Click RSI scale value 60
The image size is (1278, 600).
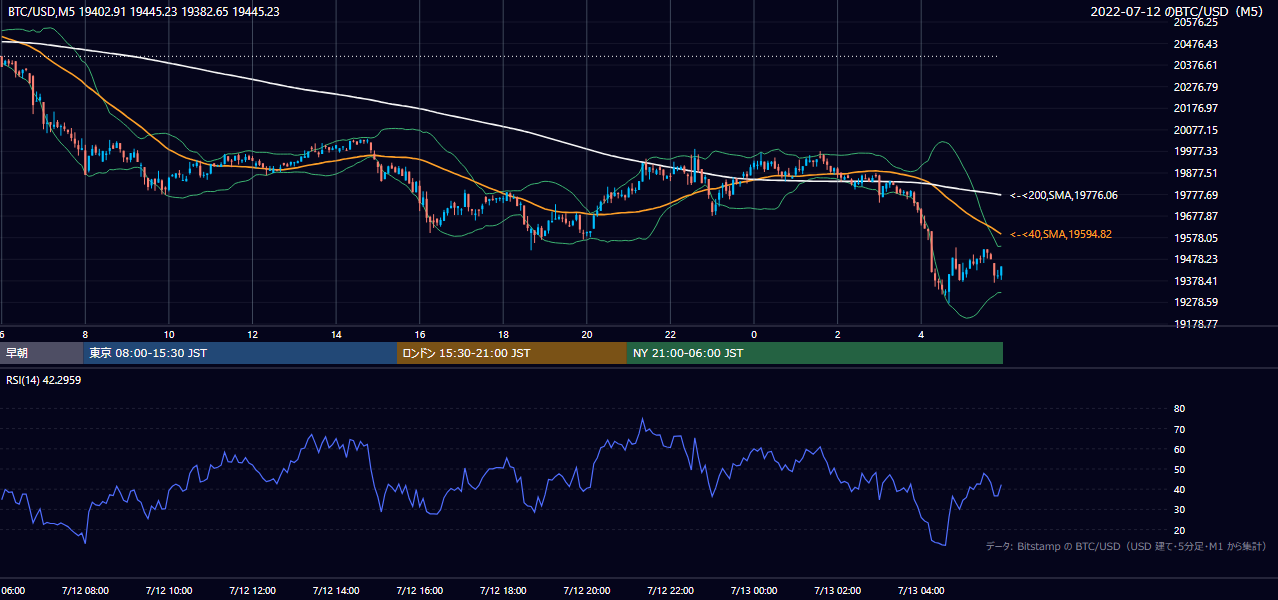[x=1179, y=449]
